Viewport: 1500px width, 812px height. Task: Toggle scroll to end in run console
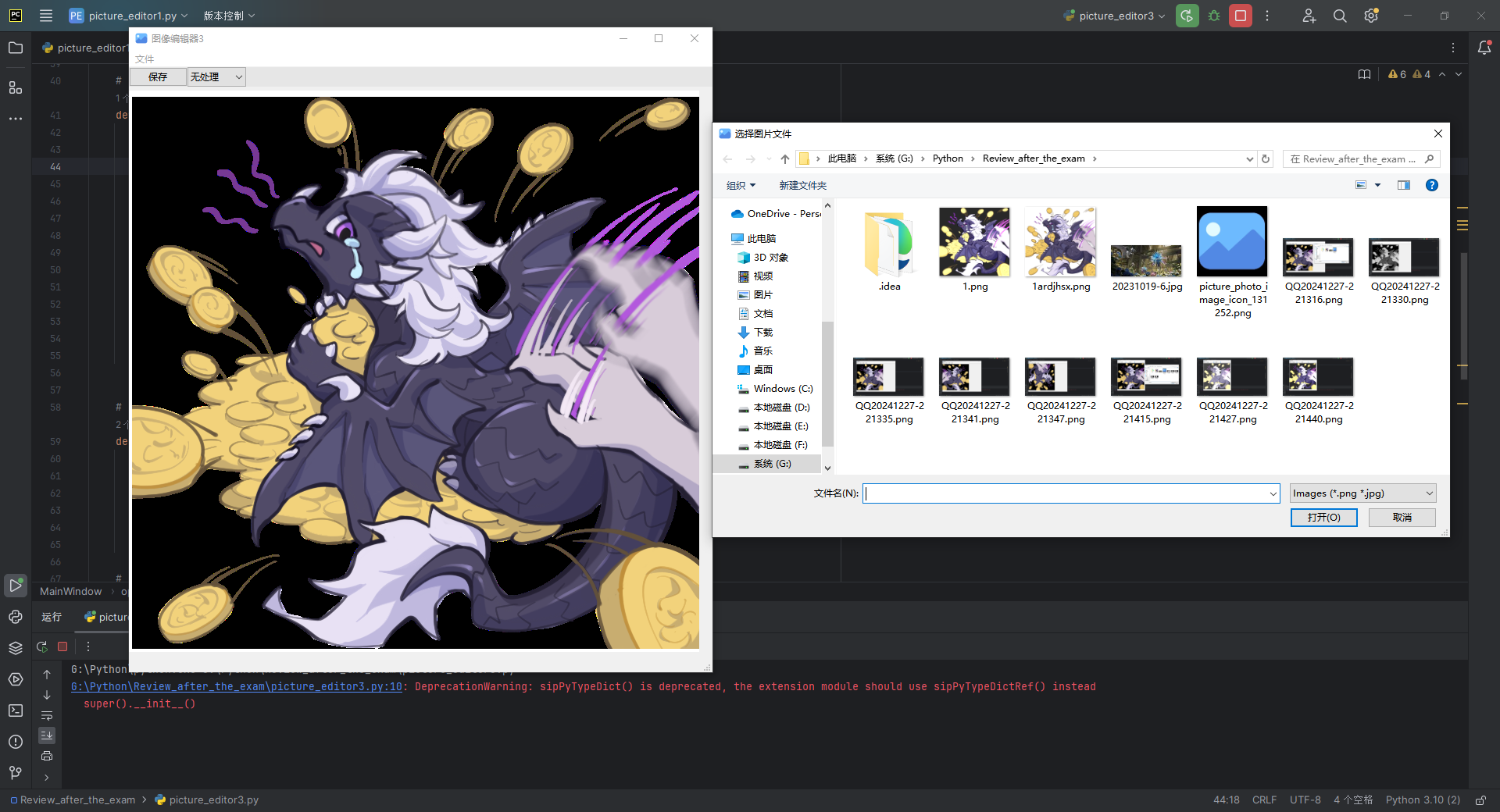point(47,735)
